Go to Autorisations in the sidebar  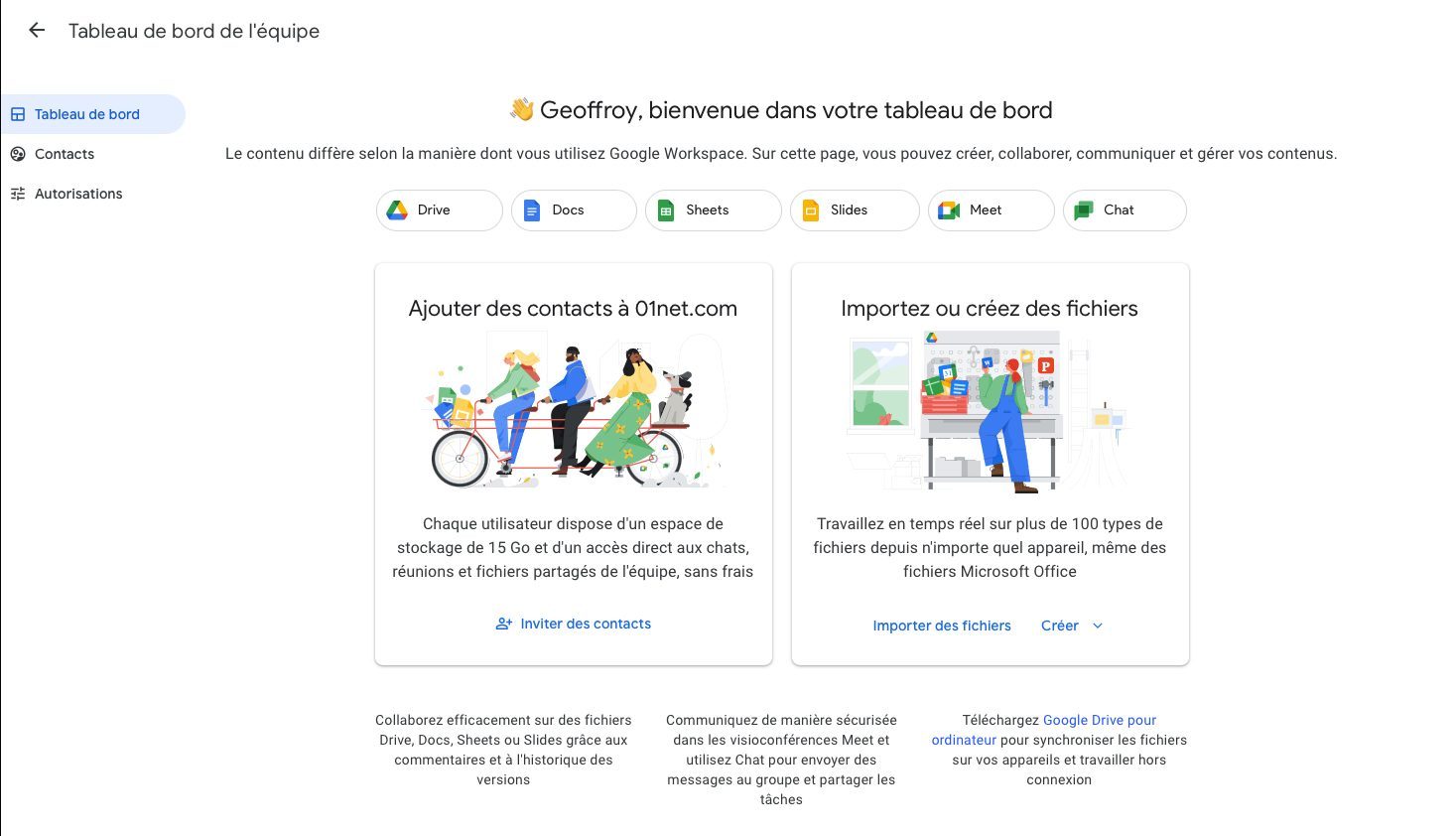pos(78,194)
